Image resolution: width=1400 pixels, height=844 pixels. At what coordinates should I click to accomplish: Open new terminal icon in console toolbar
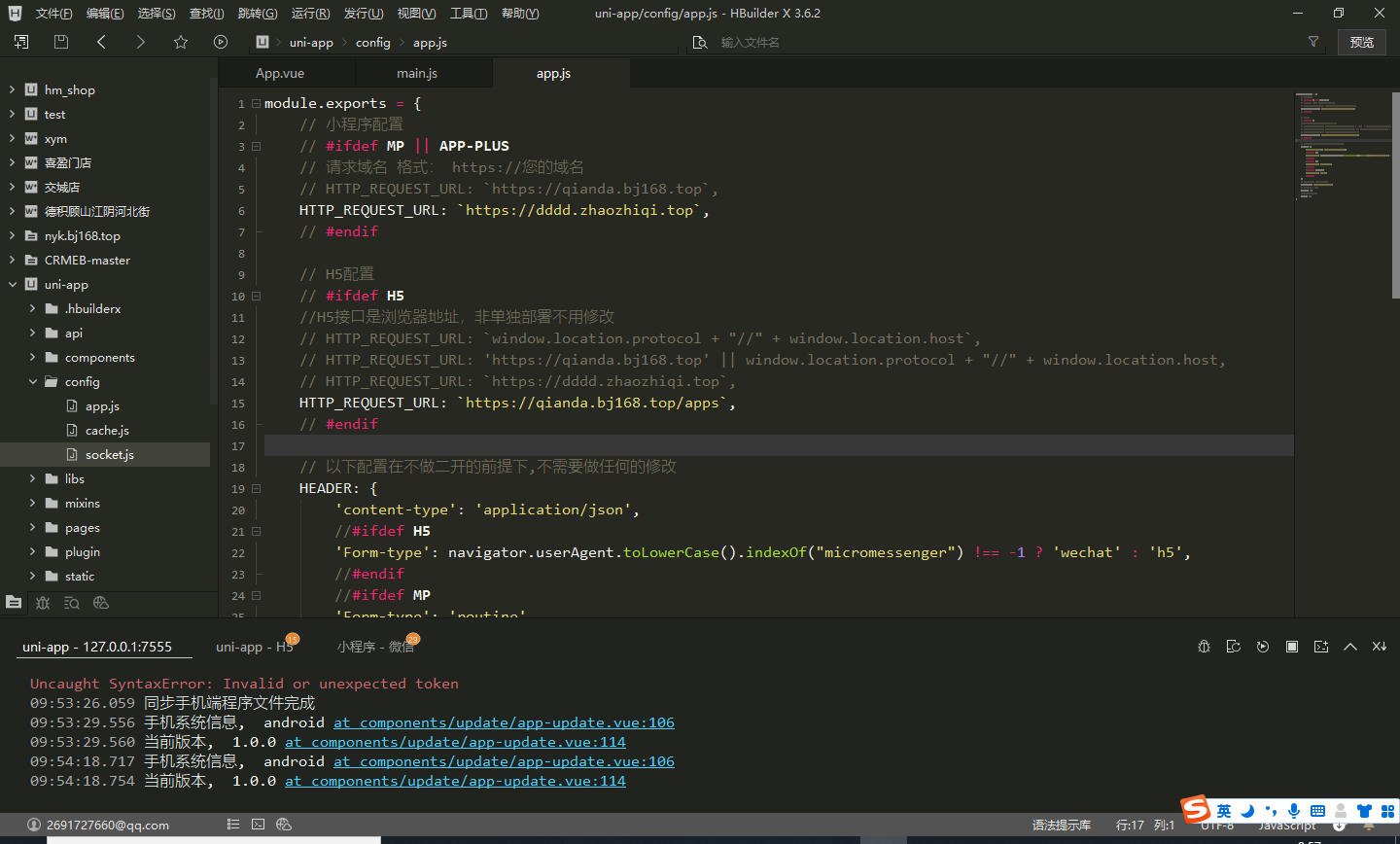tap(1321, 647)
